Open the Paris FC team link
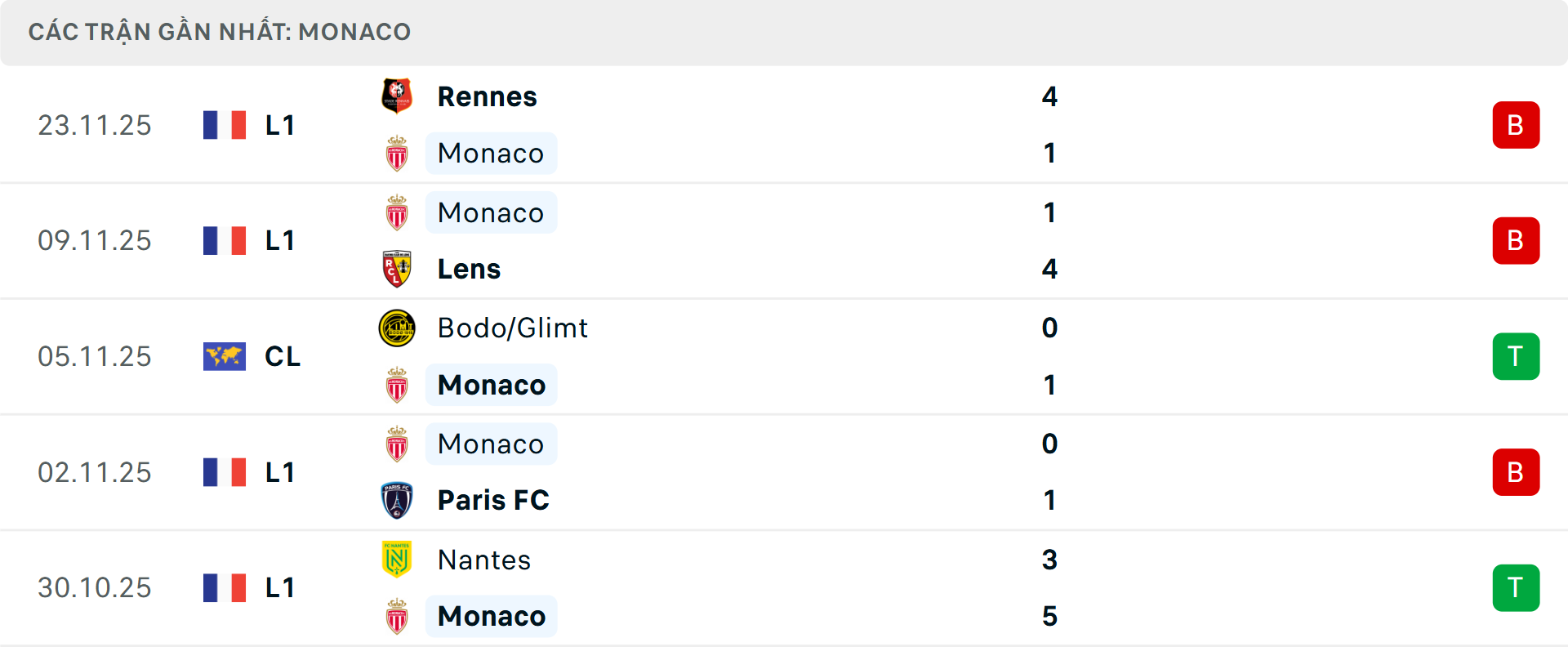The image size is (1568, 647). coord(493,500)
